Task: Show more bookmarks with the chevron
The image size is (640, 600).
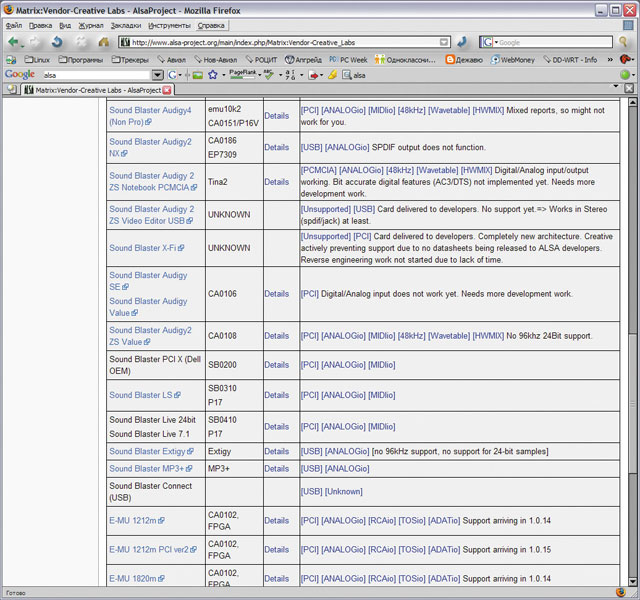Action: [610, 60]
